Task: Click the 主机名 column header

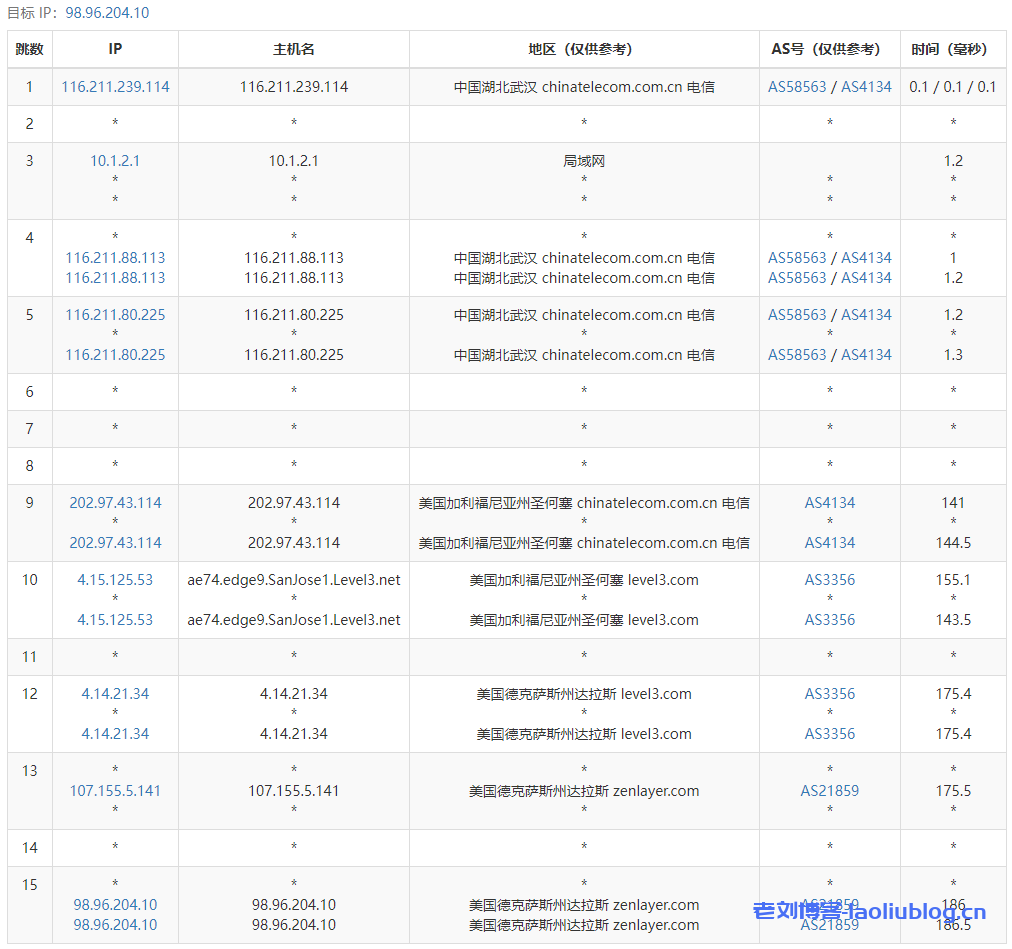Action: point(293,49)
